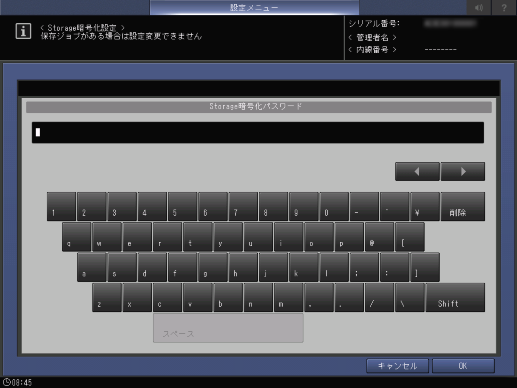Move cursor left with the left arrow key
517x388 pixels.
point(417,172)
